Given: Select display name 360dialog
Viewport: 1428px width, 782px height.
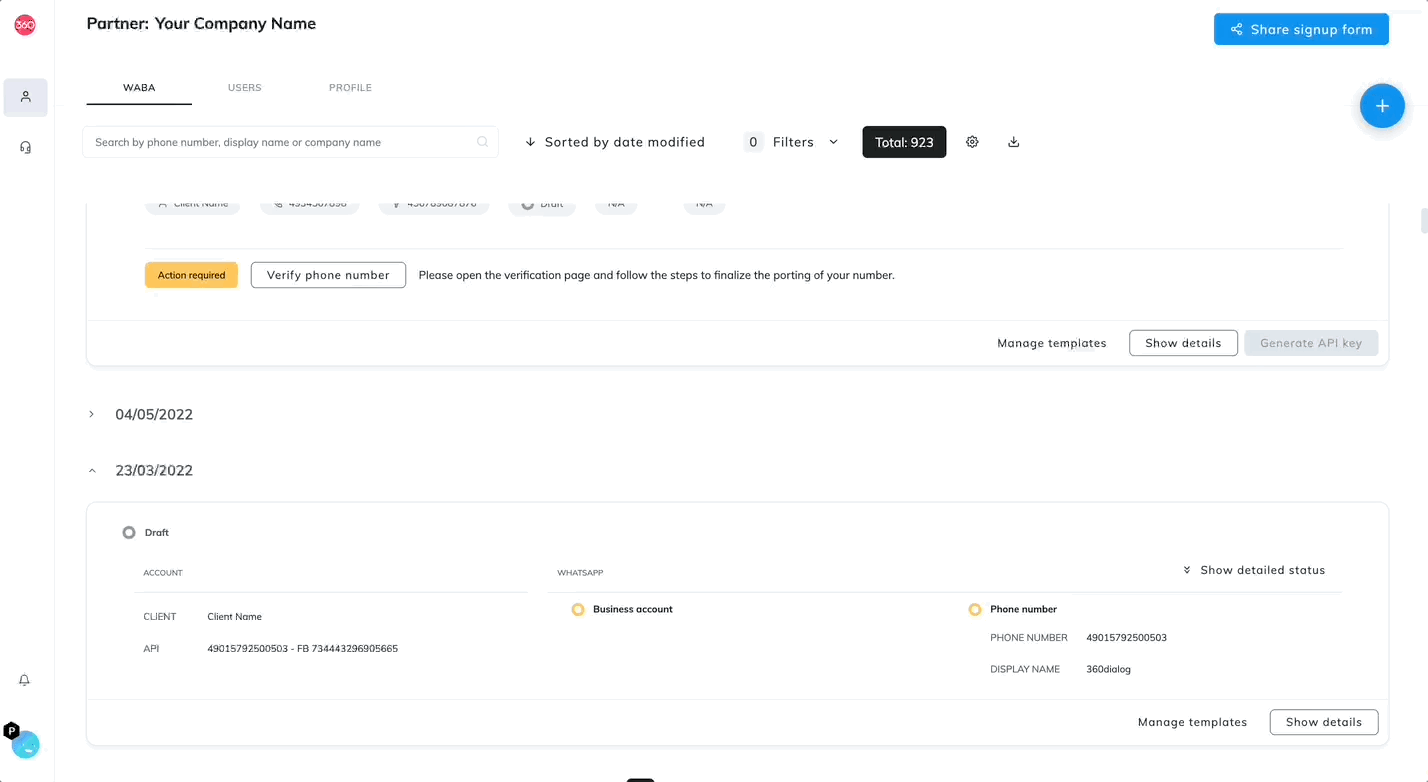Looking at the screenshot, I should point(1108,670).
